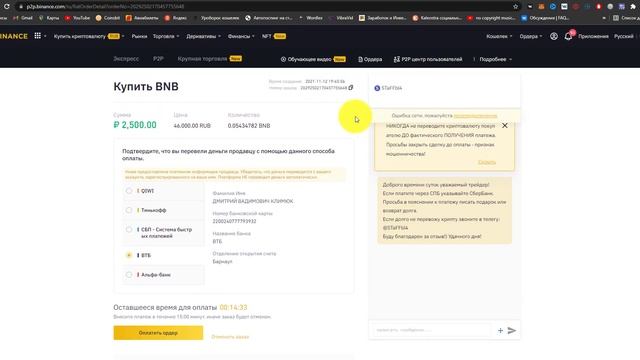Click the seller greeting message in chat
Viewport: 640px width, 360px height.
(x=444, y=211)
